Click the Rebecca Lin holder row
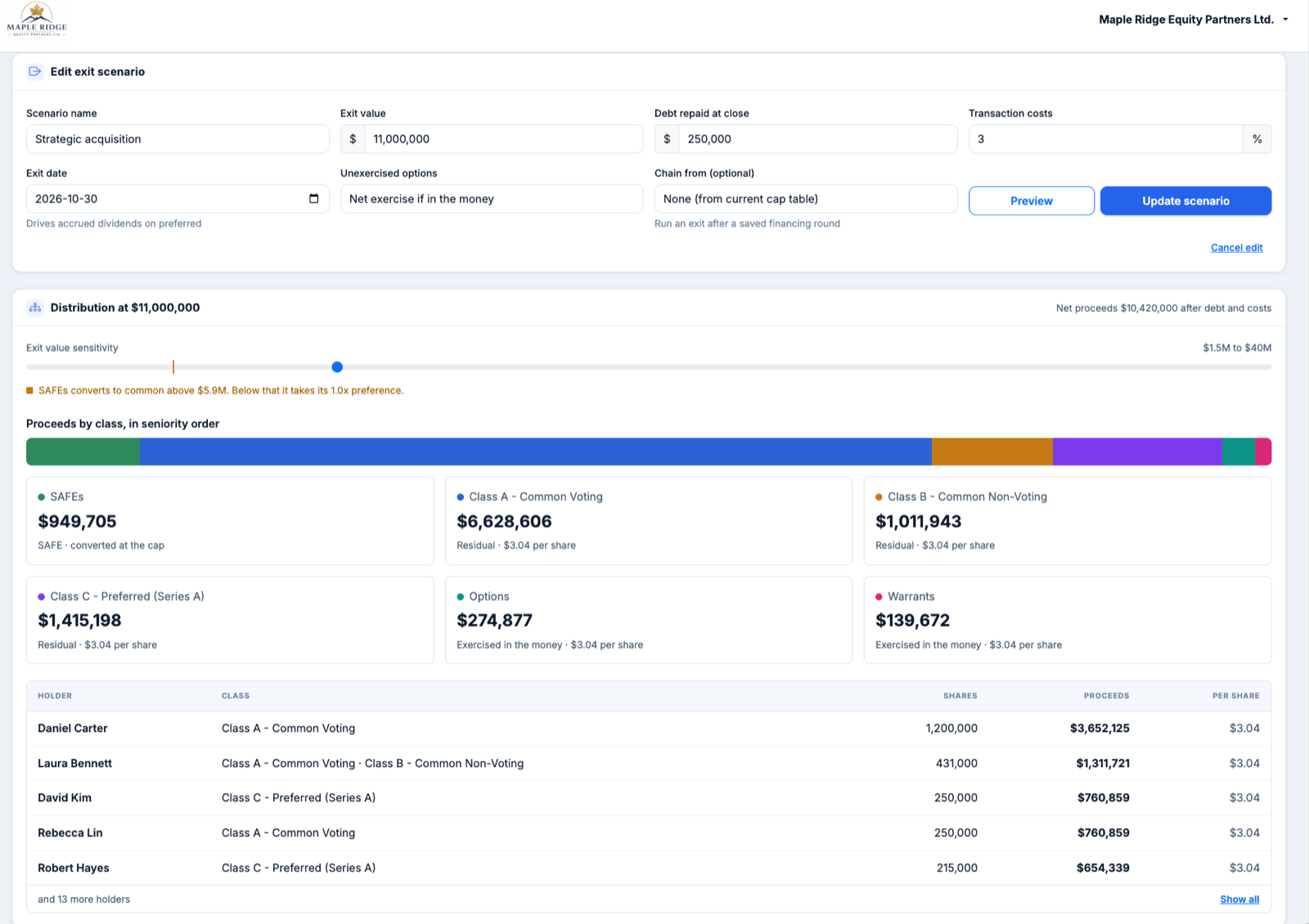Image resolution: width=1309 pixels, height=924 pixels. 649,833
